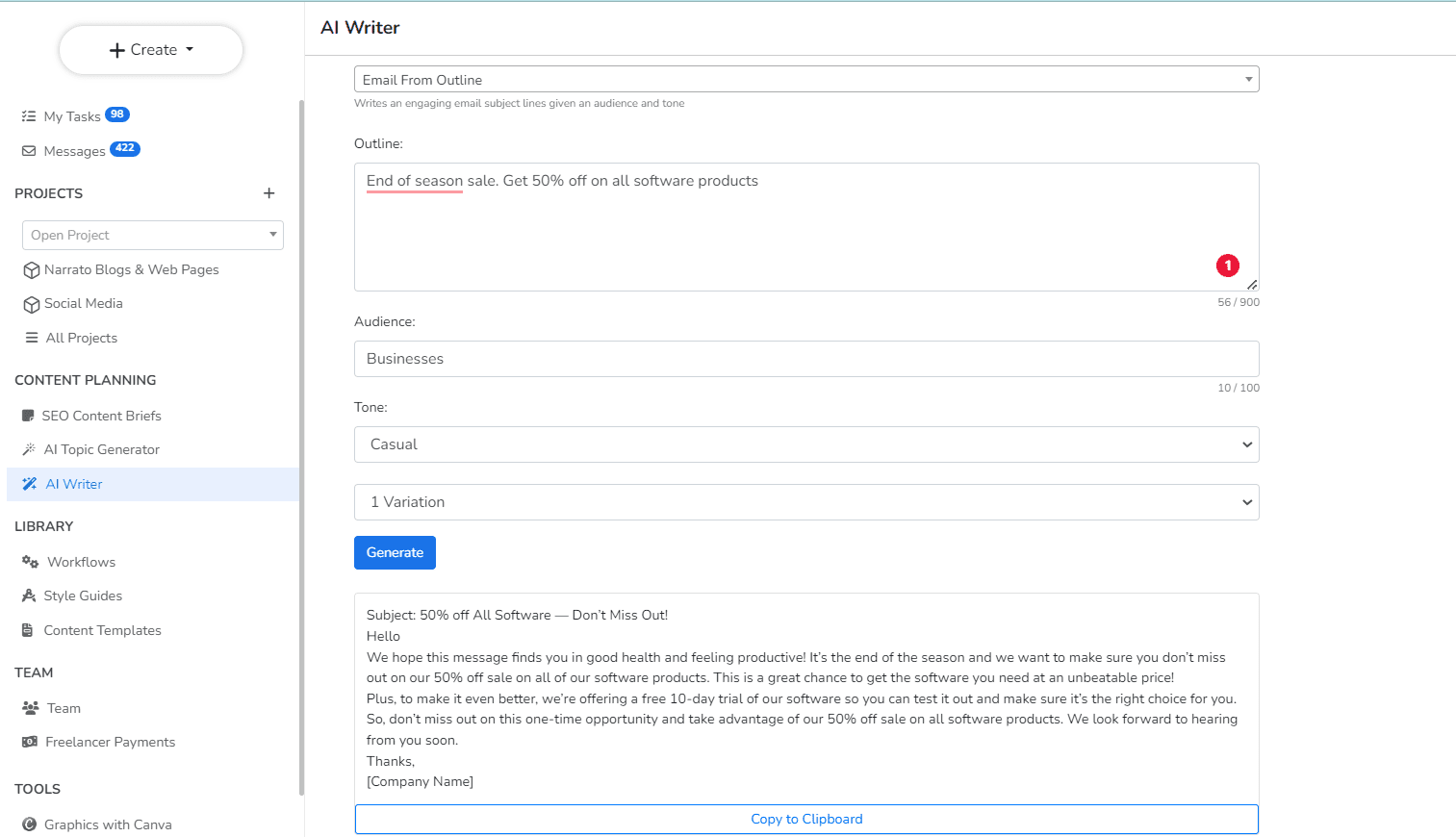
Task: Click the Social Media cube icon
Action: (32, 304)
